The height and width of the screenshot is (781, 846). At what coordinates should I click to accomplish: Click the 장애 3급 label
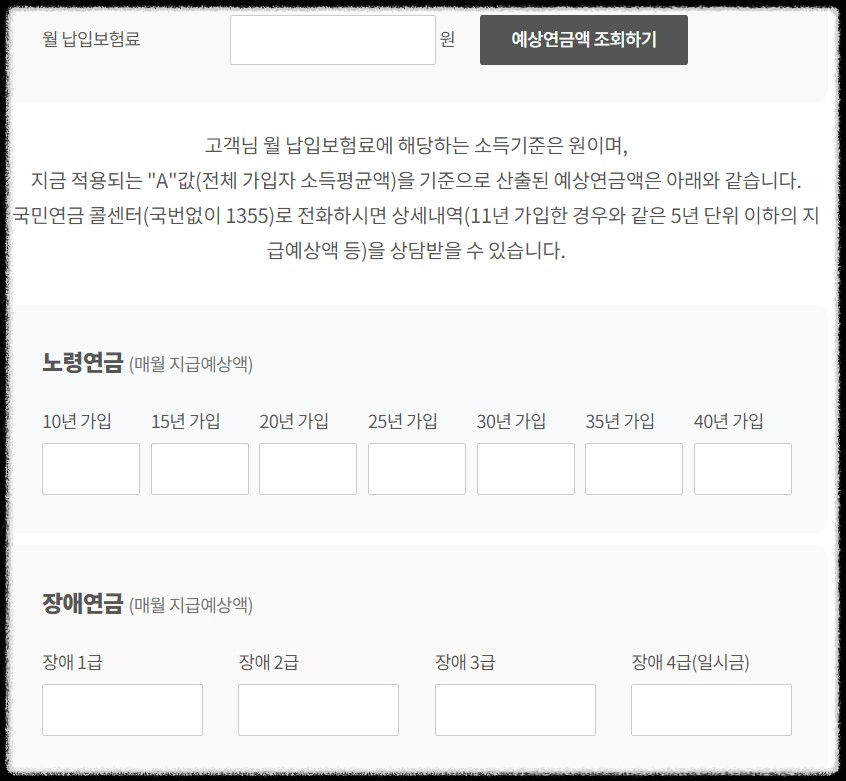coord(465,662)
